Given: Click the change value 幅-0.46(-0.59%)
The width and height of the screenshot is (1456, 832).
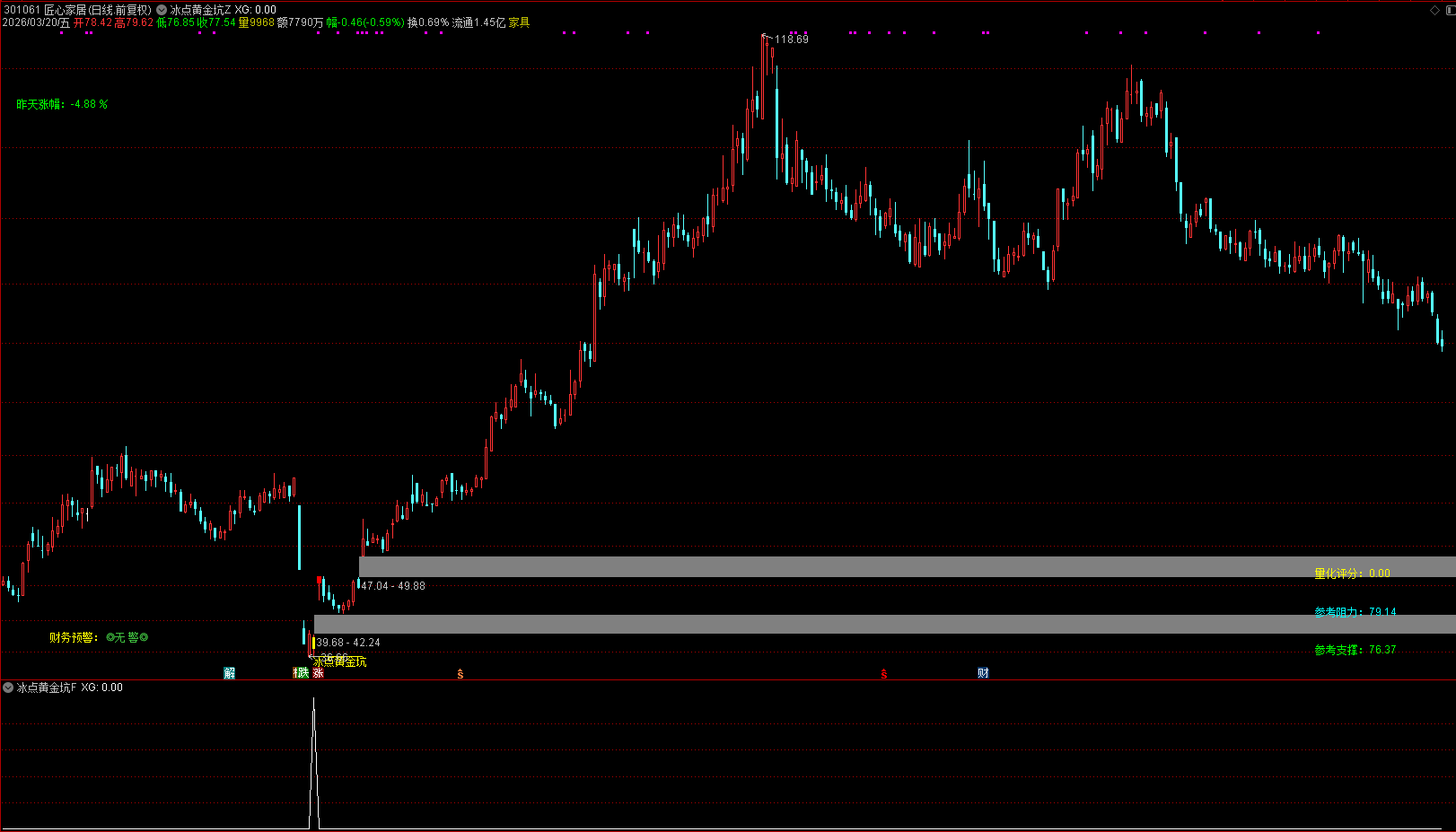Looking at the screenshot, I should [365, 22].
